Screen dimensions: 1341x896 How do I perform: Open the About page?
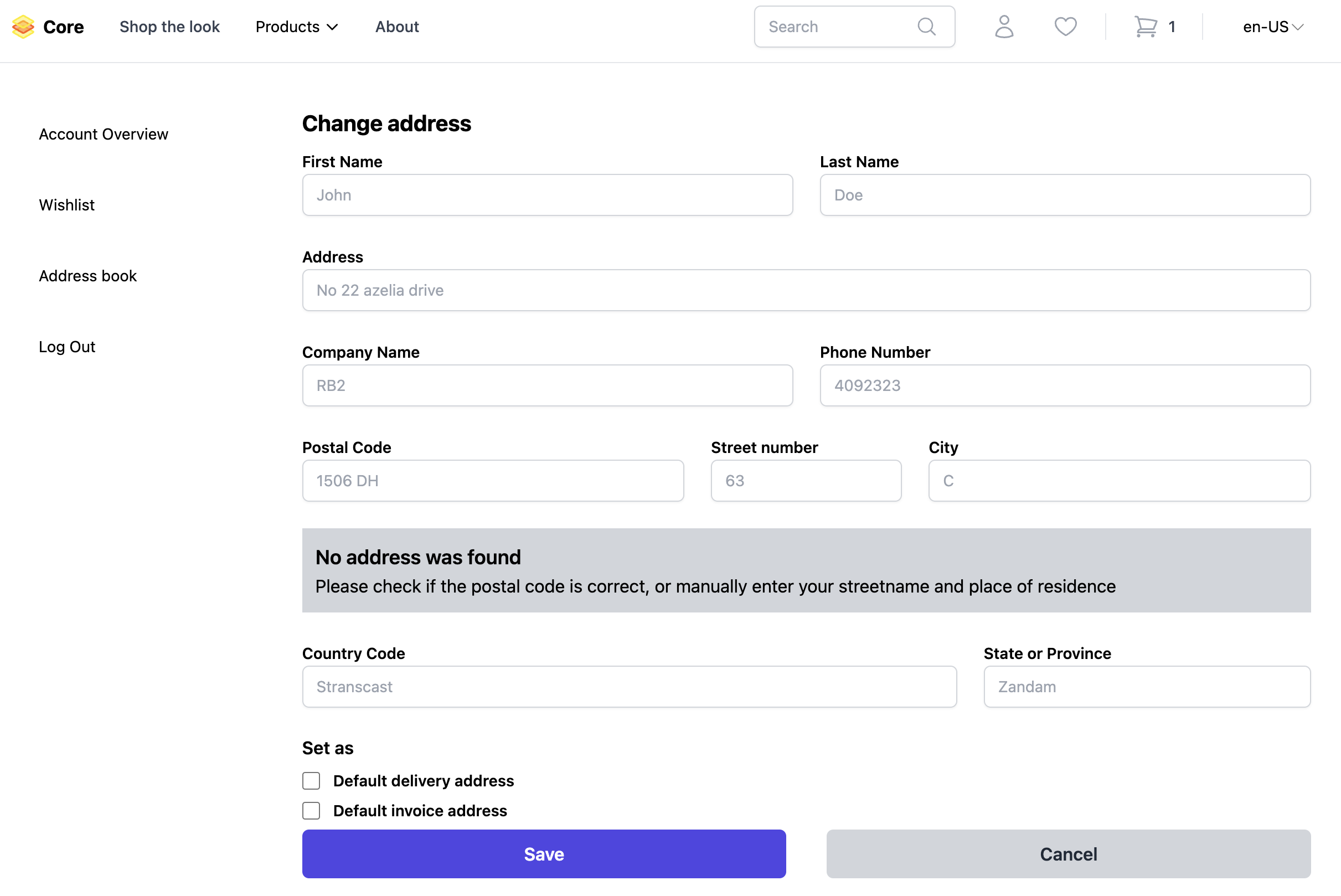point(396,26)
